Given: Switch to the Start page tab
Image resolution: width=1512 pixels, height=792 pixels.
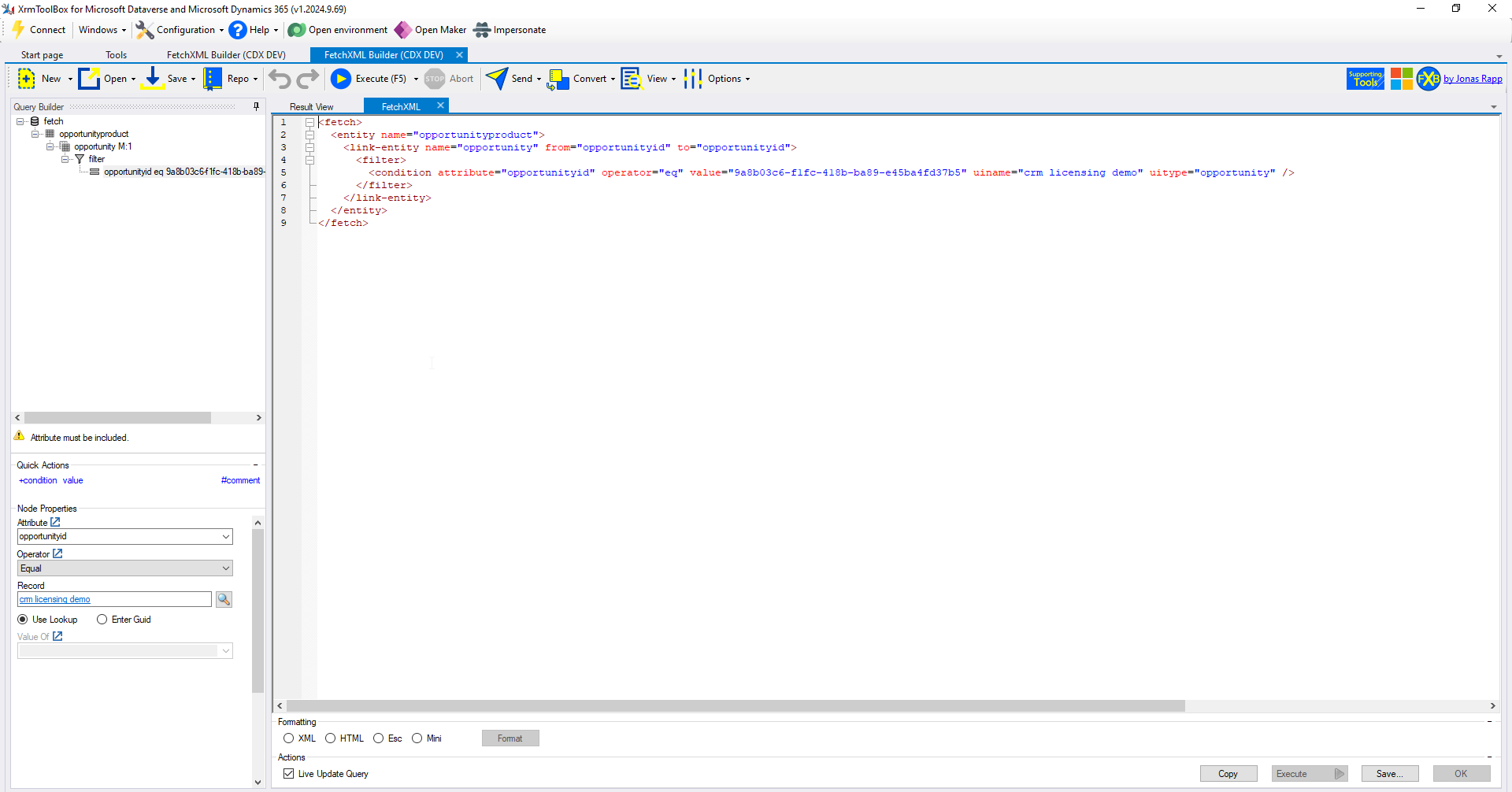Looking at the screenshot, I should coord(43,55).
